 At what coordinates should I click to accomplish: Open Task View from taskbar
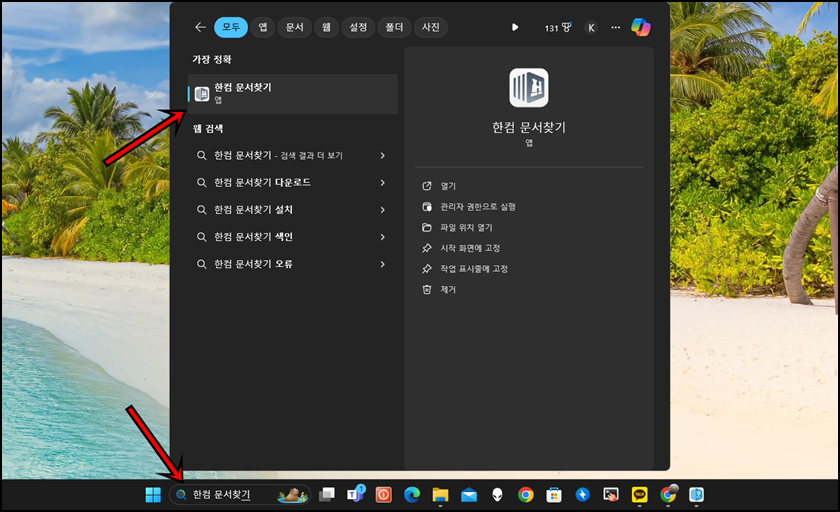pos(326,495)
